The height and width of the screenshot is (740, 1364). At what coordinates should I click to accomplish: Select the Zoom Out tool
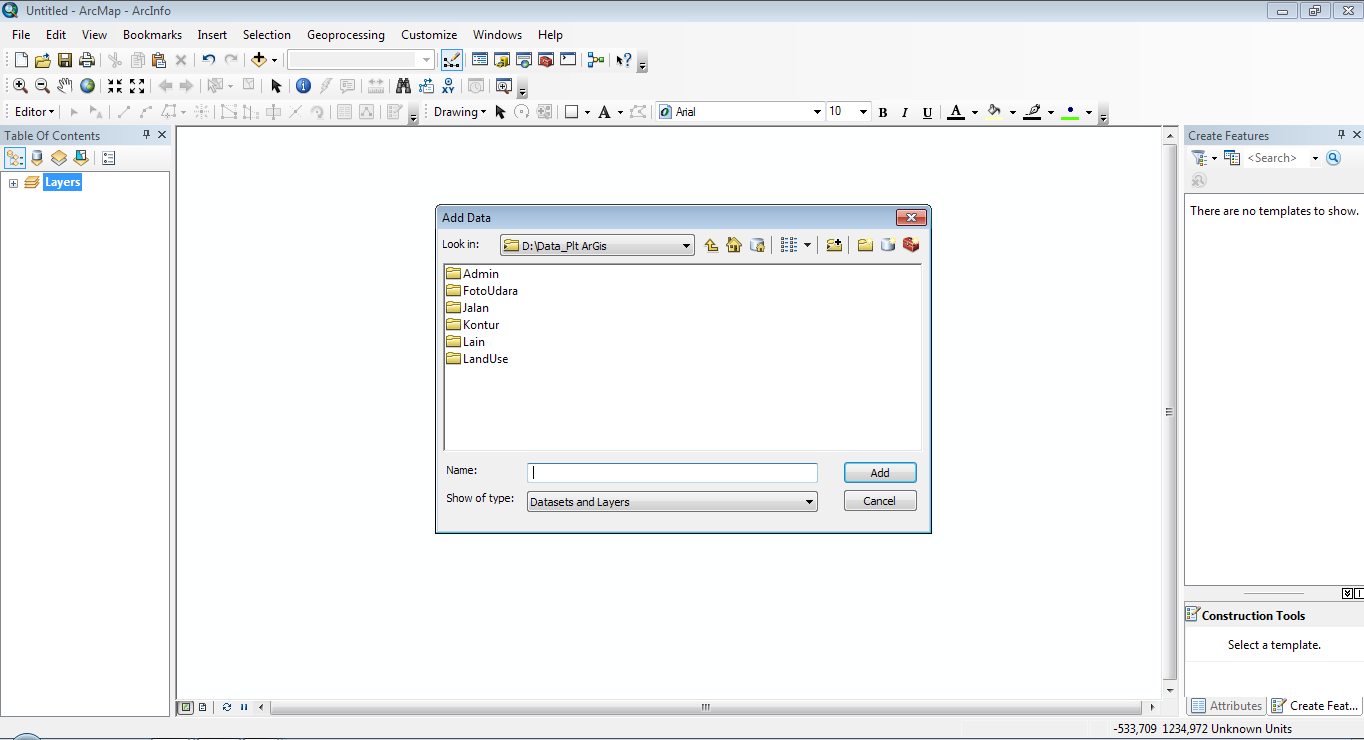click(x=42, y=86)
